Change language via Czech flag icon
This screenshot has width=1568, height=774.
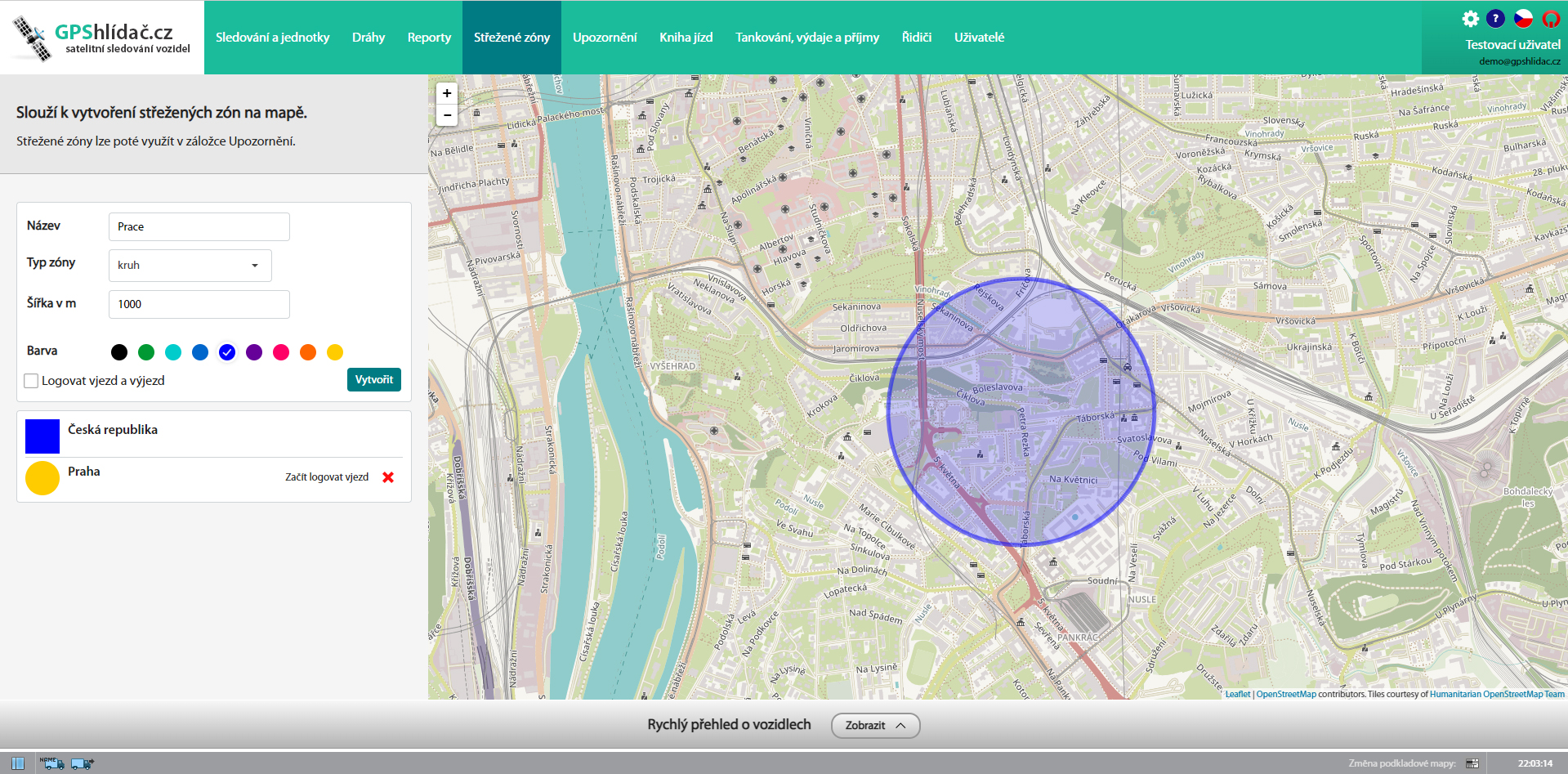tap(1523, 19)
